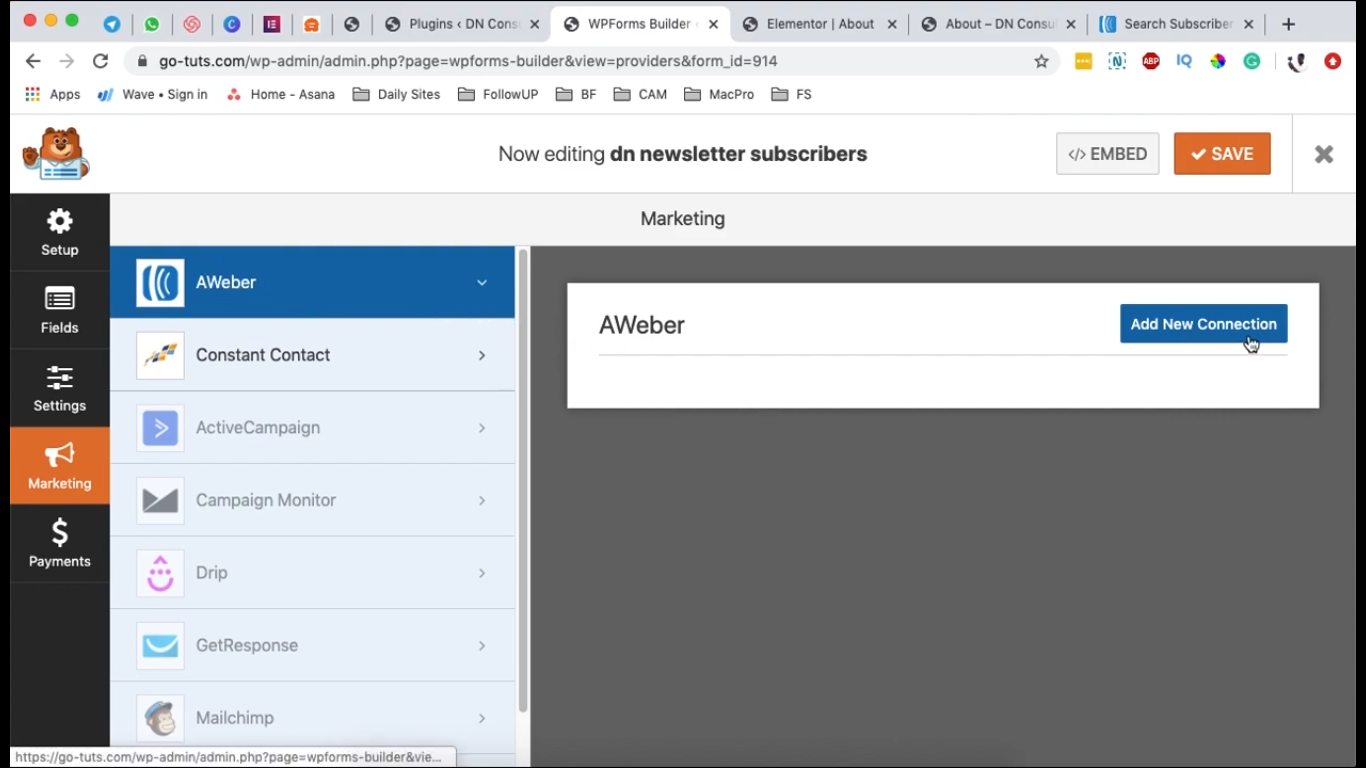Open the Elementor pinned tab

pos(272,24)
